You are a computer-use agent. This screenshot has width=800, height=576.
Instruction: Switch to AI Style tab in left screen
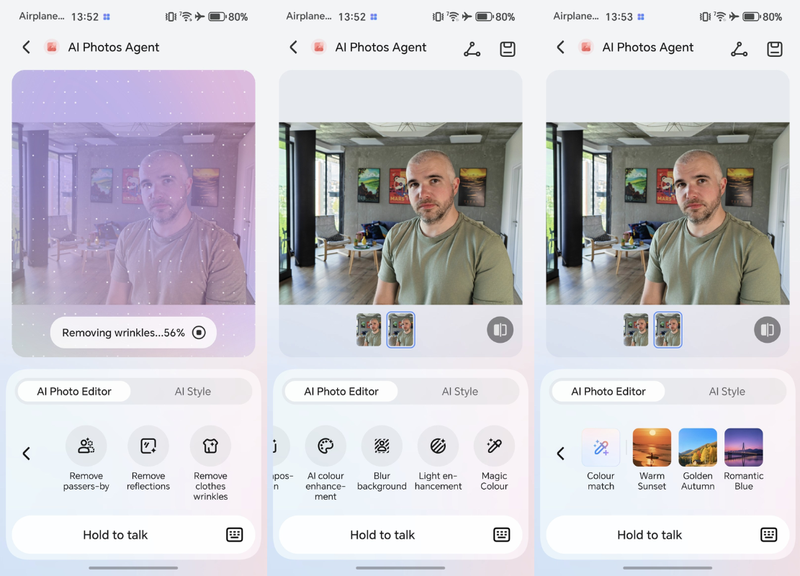click(x=192, y=391)
